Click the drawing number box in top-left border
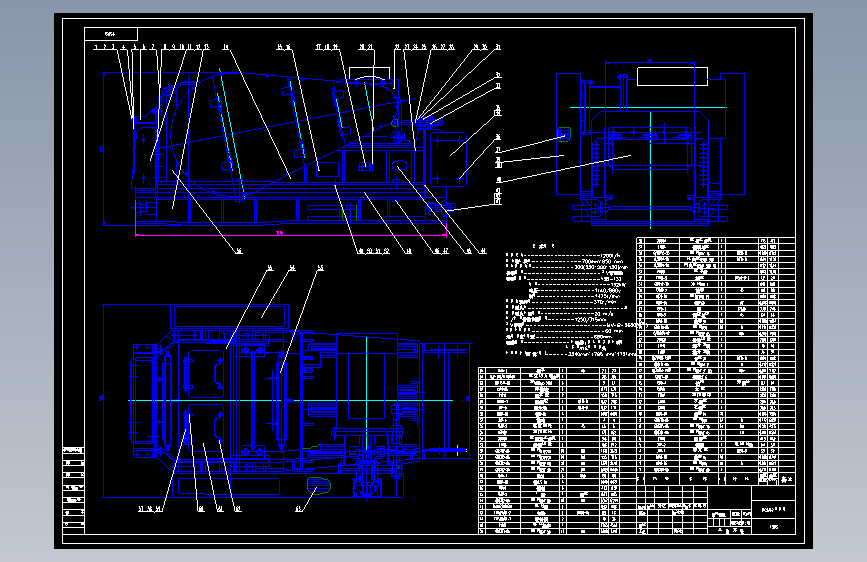The image size is (867, 562). tap(111, 34)
